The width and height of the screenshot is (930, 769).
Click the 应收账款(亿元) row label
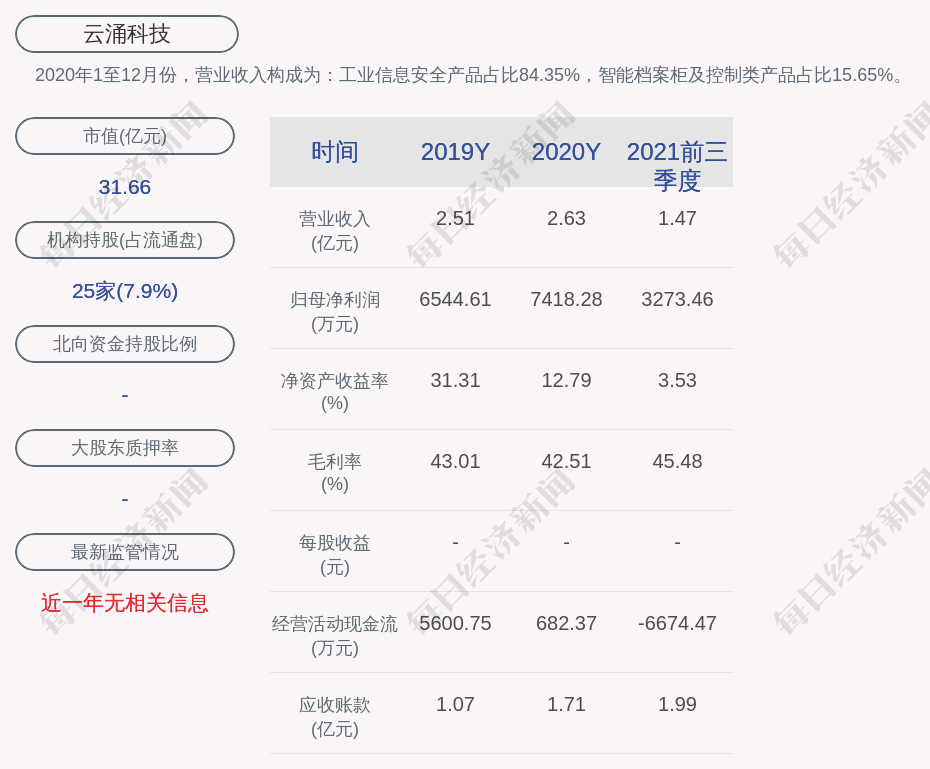pos(335,717)
